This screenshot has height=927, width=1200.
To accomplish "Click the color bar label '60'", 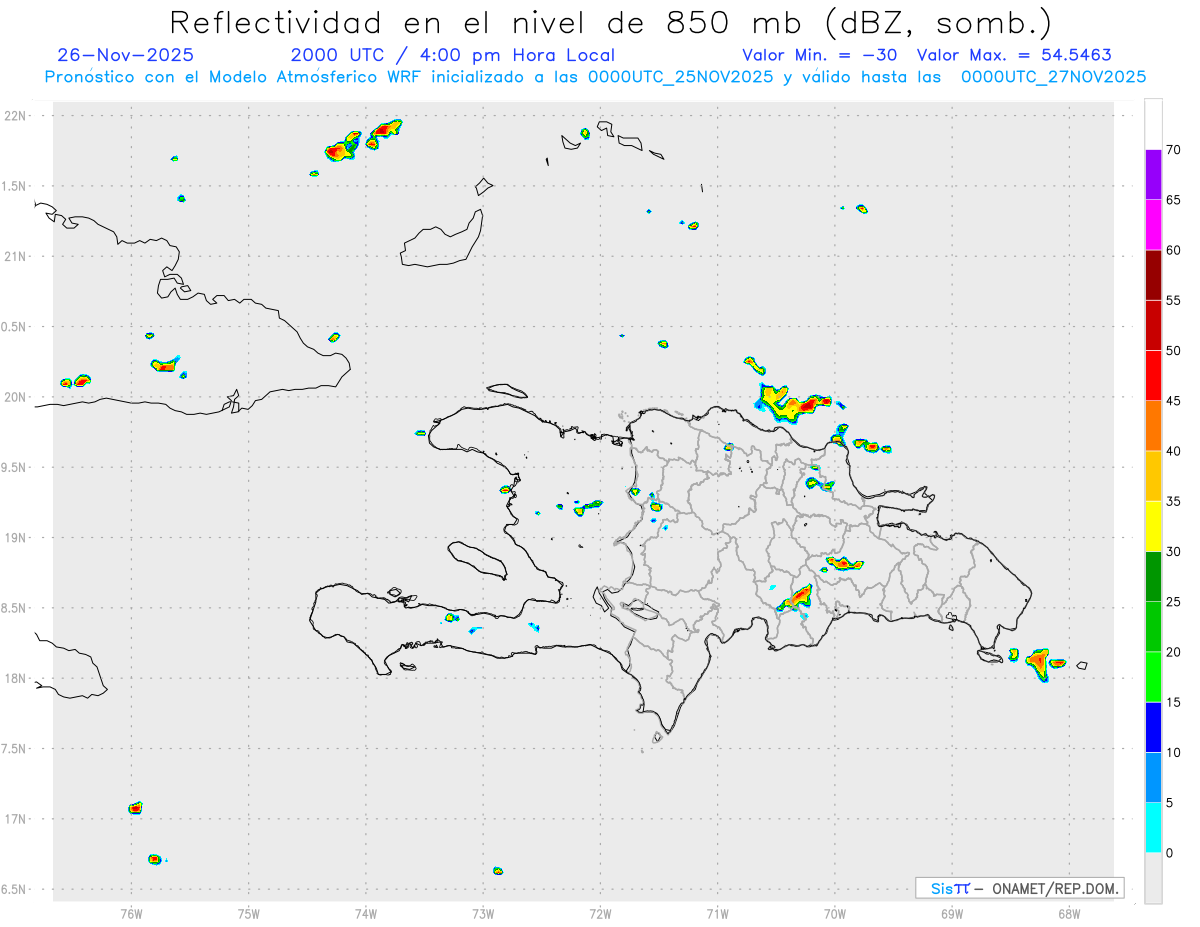I will pyautogui.click(x=1173, y=250).
